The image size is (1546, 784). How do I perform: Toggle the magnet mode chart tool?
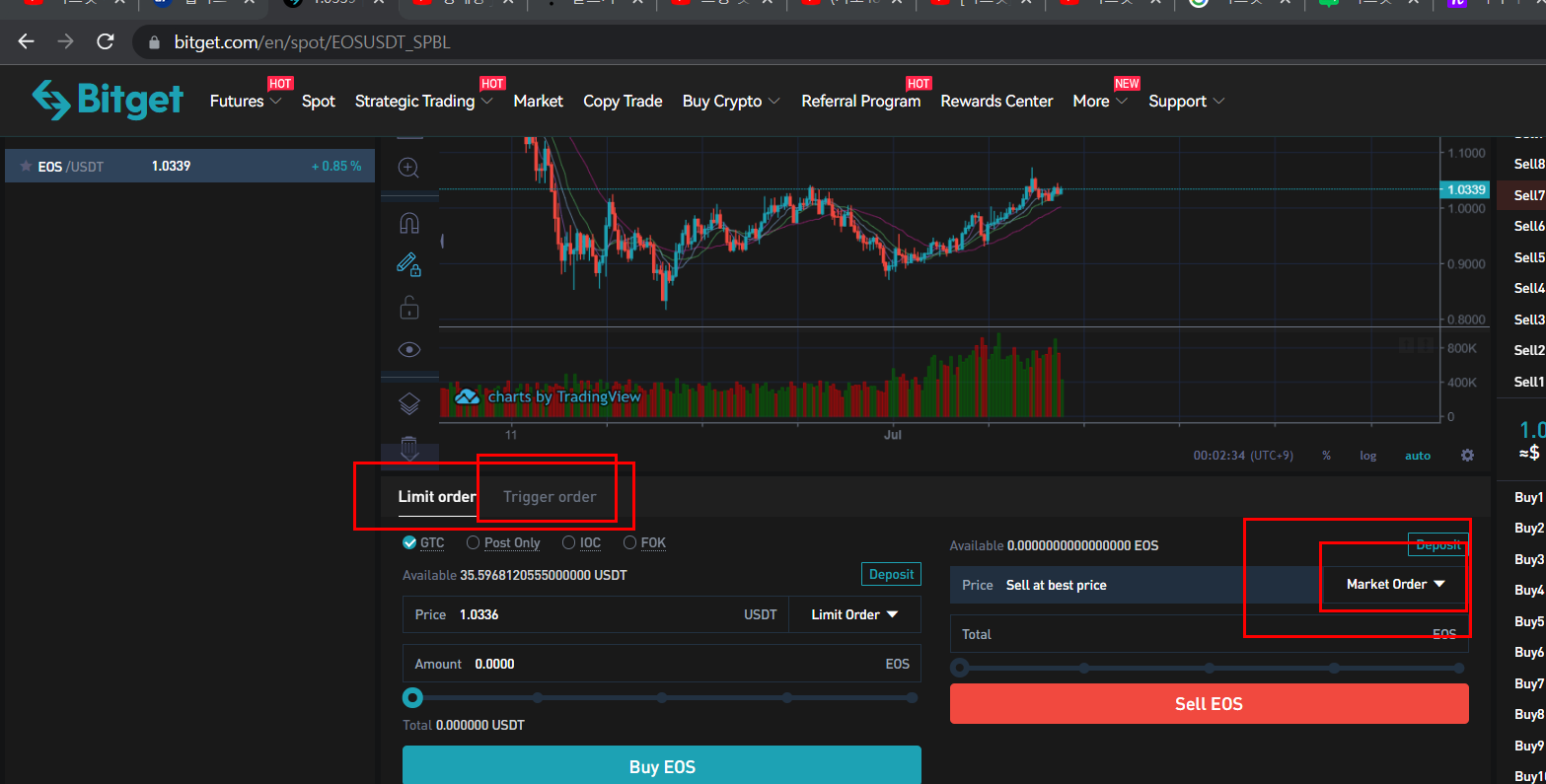tap(408, 223)
